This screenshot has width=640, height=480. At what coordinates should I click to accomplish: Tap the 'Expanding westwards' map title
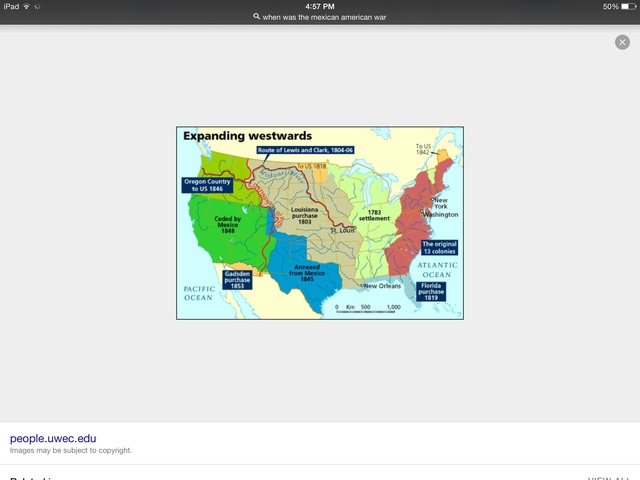click(x=247, y=136)
